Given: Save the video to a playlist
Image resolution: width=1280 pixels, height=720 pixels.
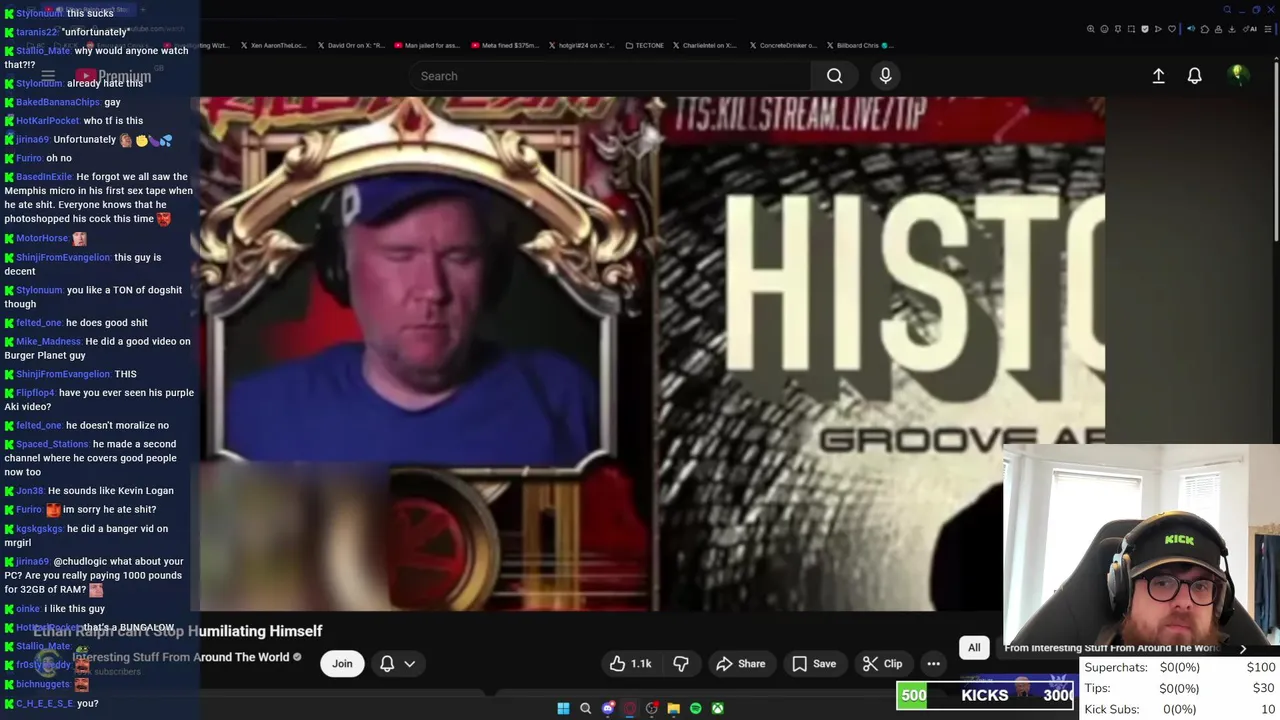Looking at the screenshot, I should tap(814, 664).
